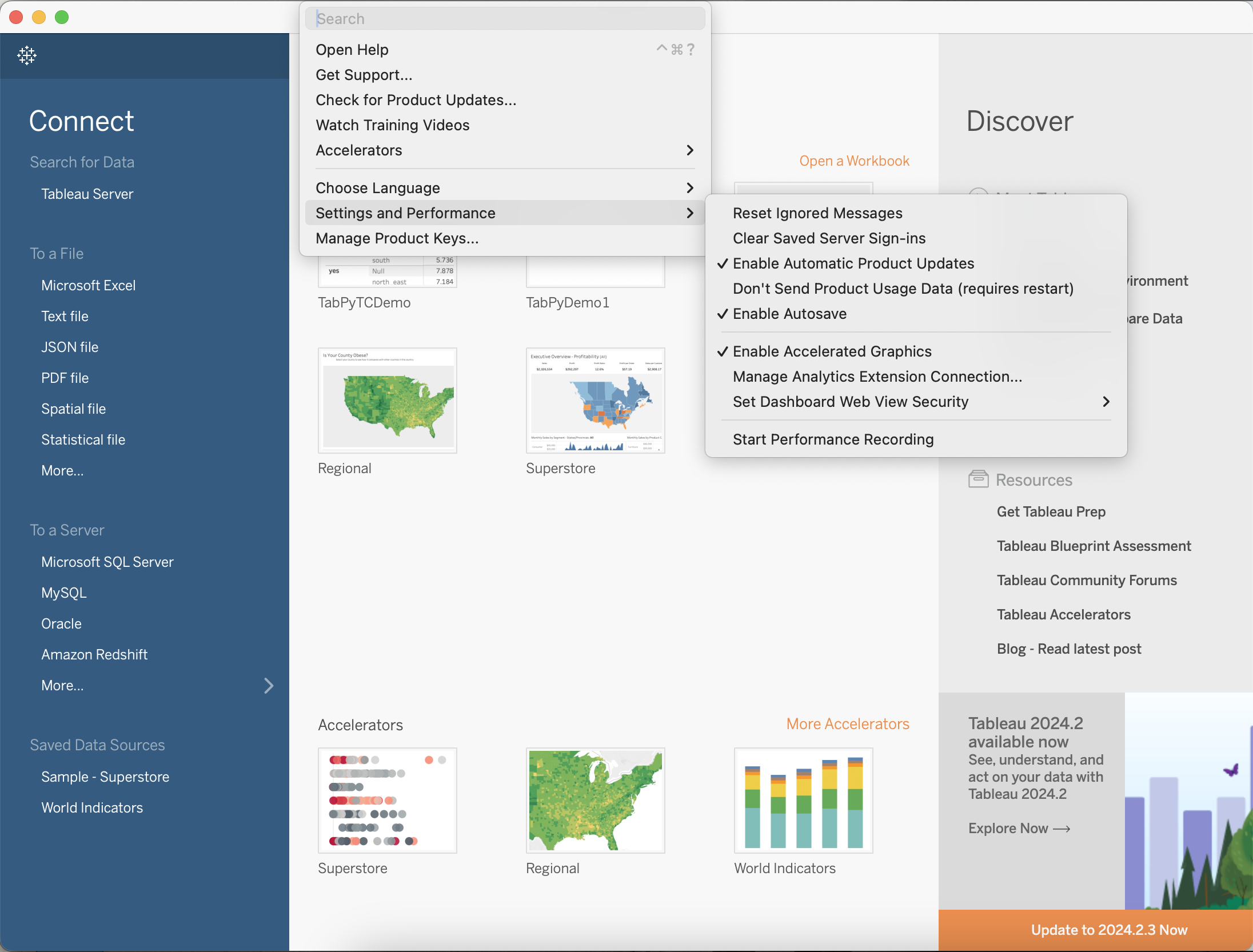Click Update to 2024.2.3 Now button
The height and width of the screenshot is (952, 1253).
tap(1096, 930)
